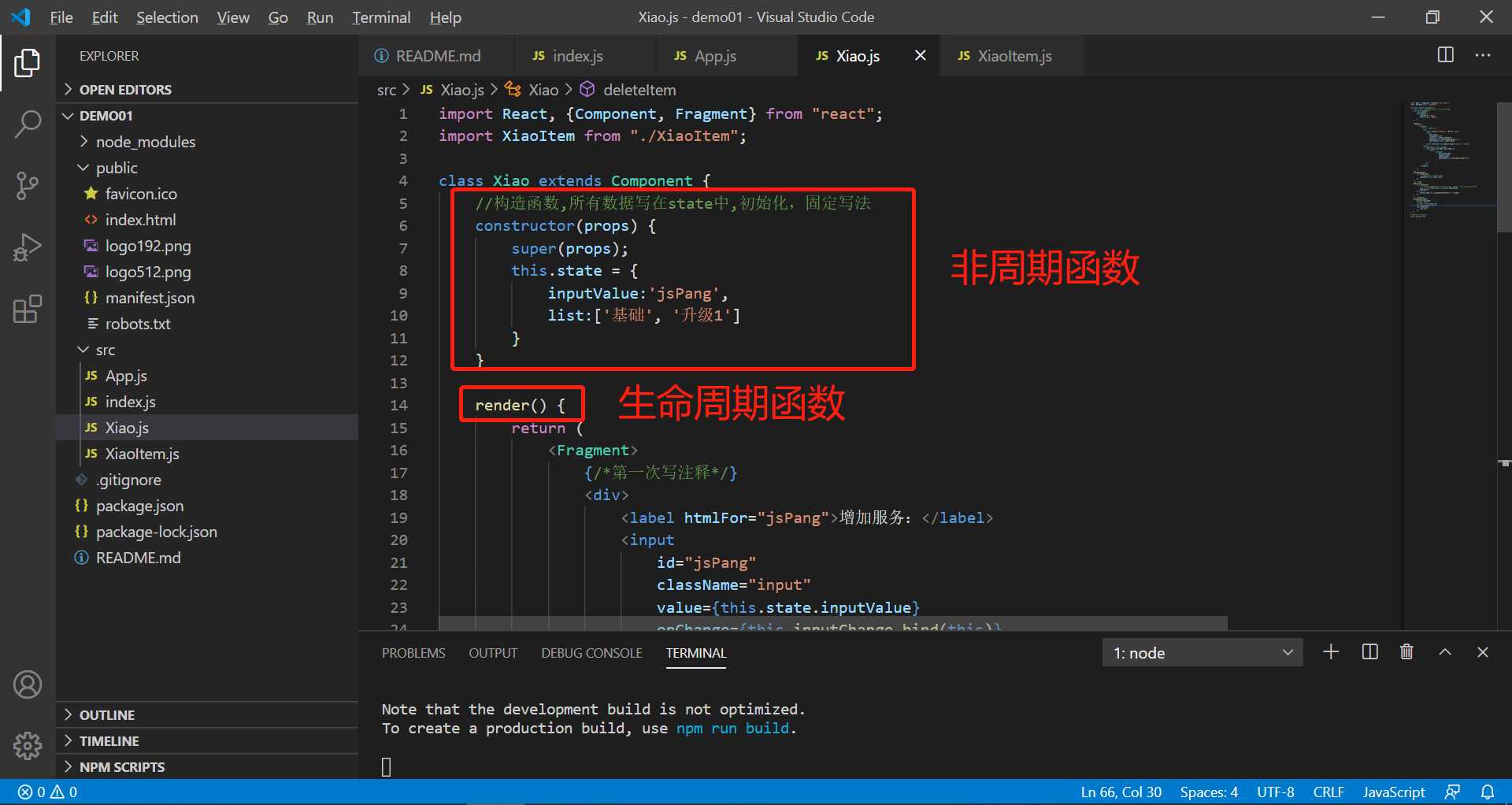The image size is (1512, 805).
Task: Open the Run menu
Action: 320,17
